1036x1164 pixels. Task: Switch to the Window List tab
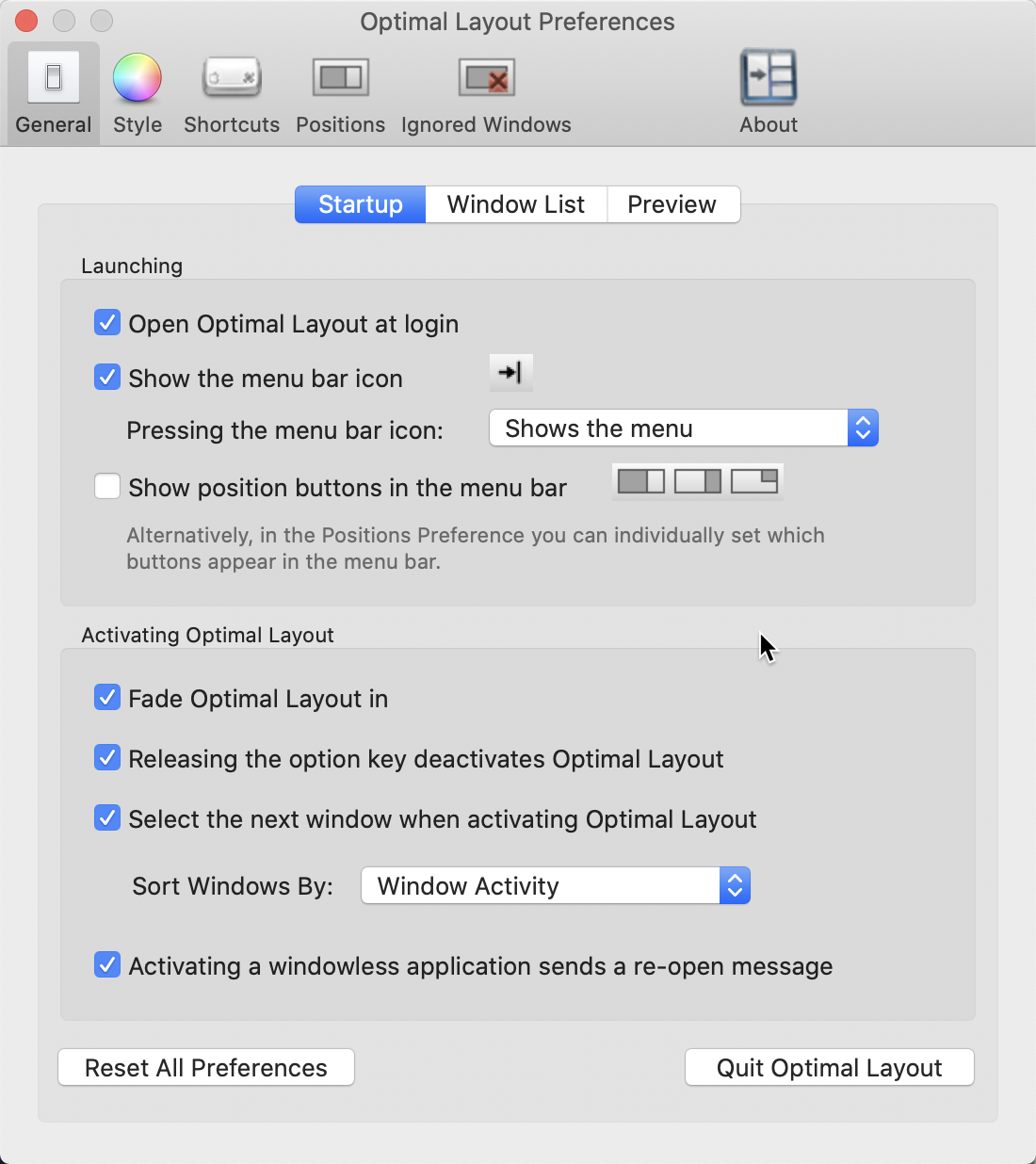[516, 204]
